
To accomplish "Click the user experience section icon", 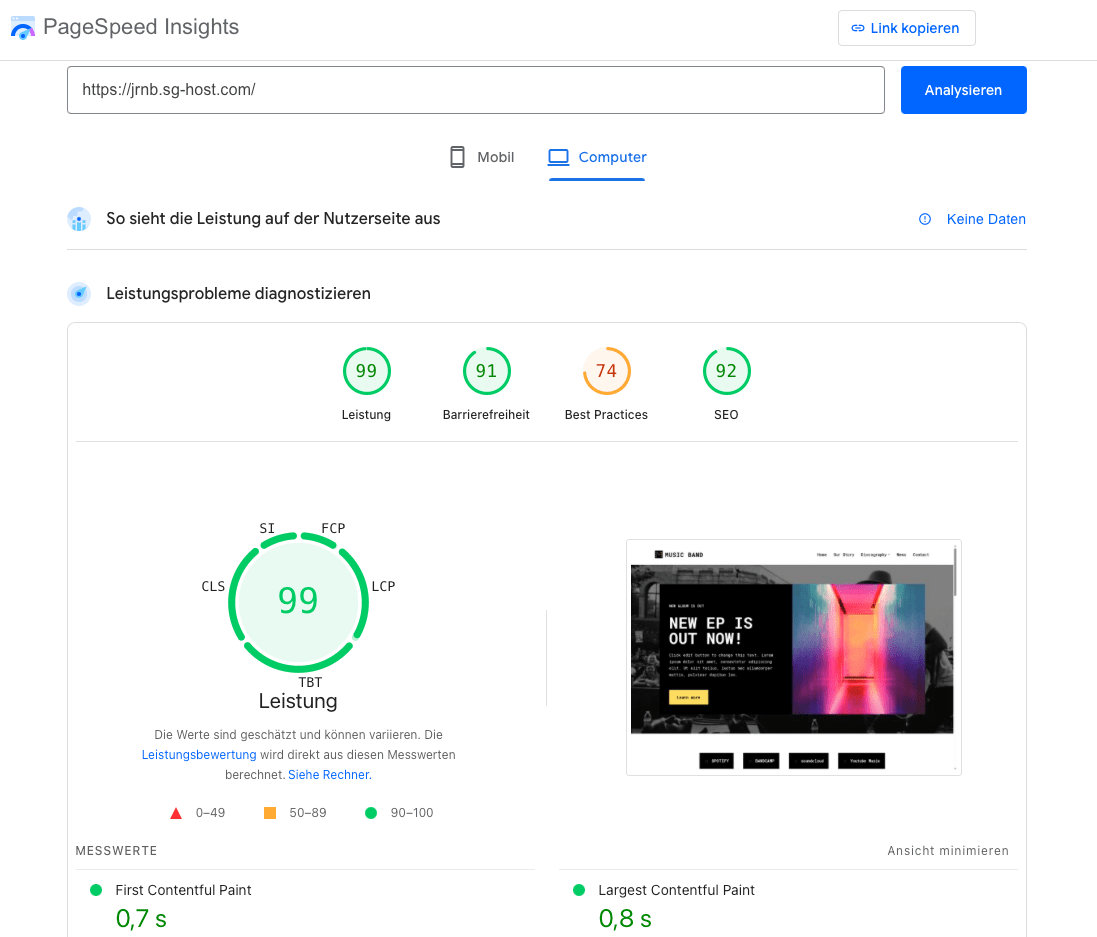I will [79, 219].
